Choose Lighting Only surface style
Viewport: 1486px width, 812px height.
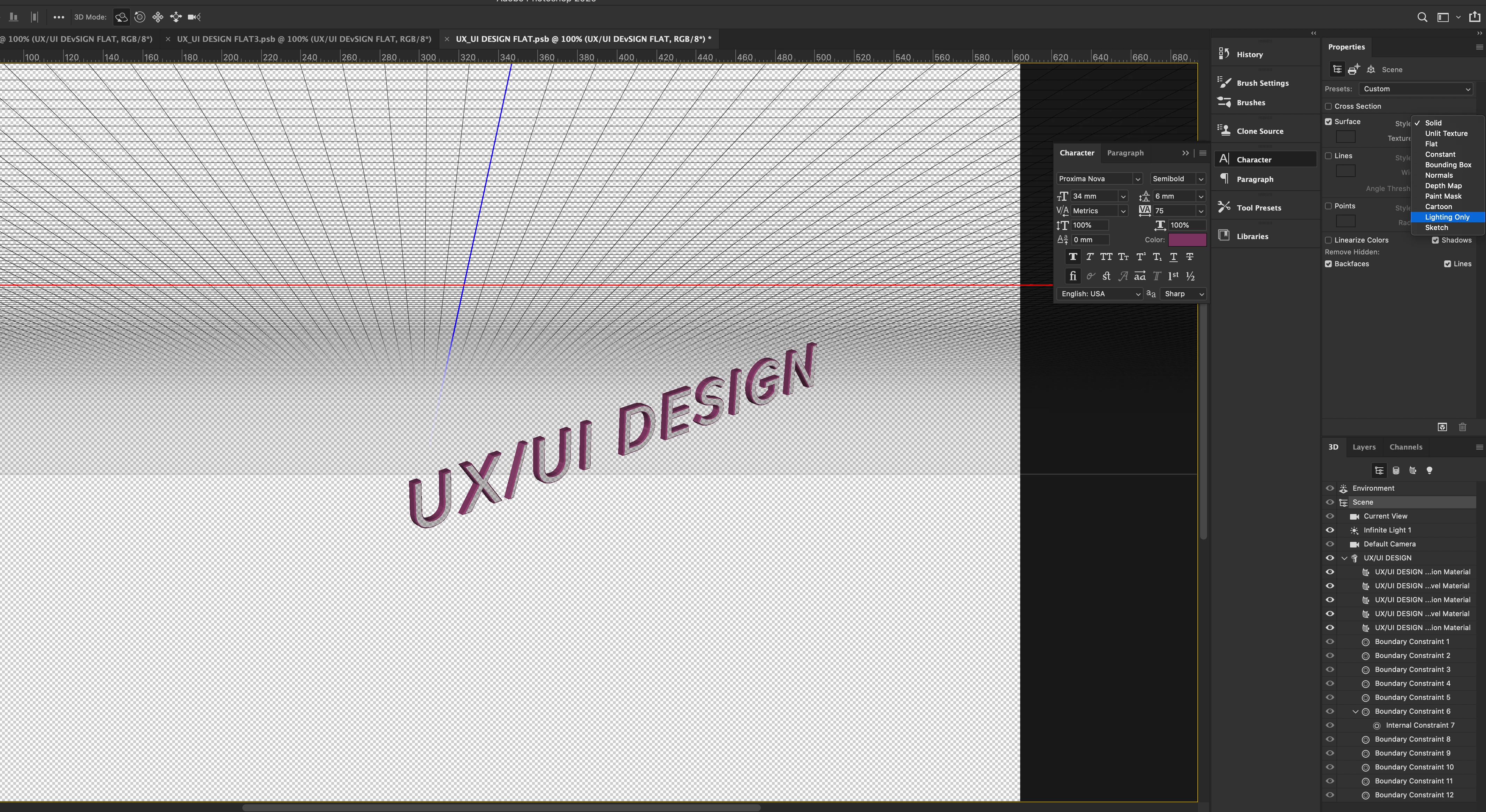click(x=1447, y=217)
